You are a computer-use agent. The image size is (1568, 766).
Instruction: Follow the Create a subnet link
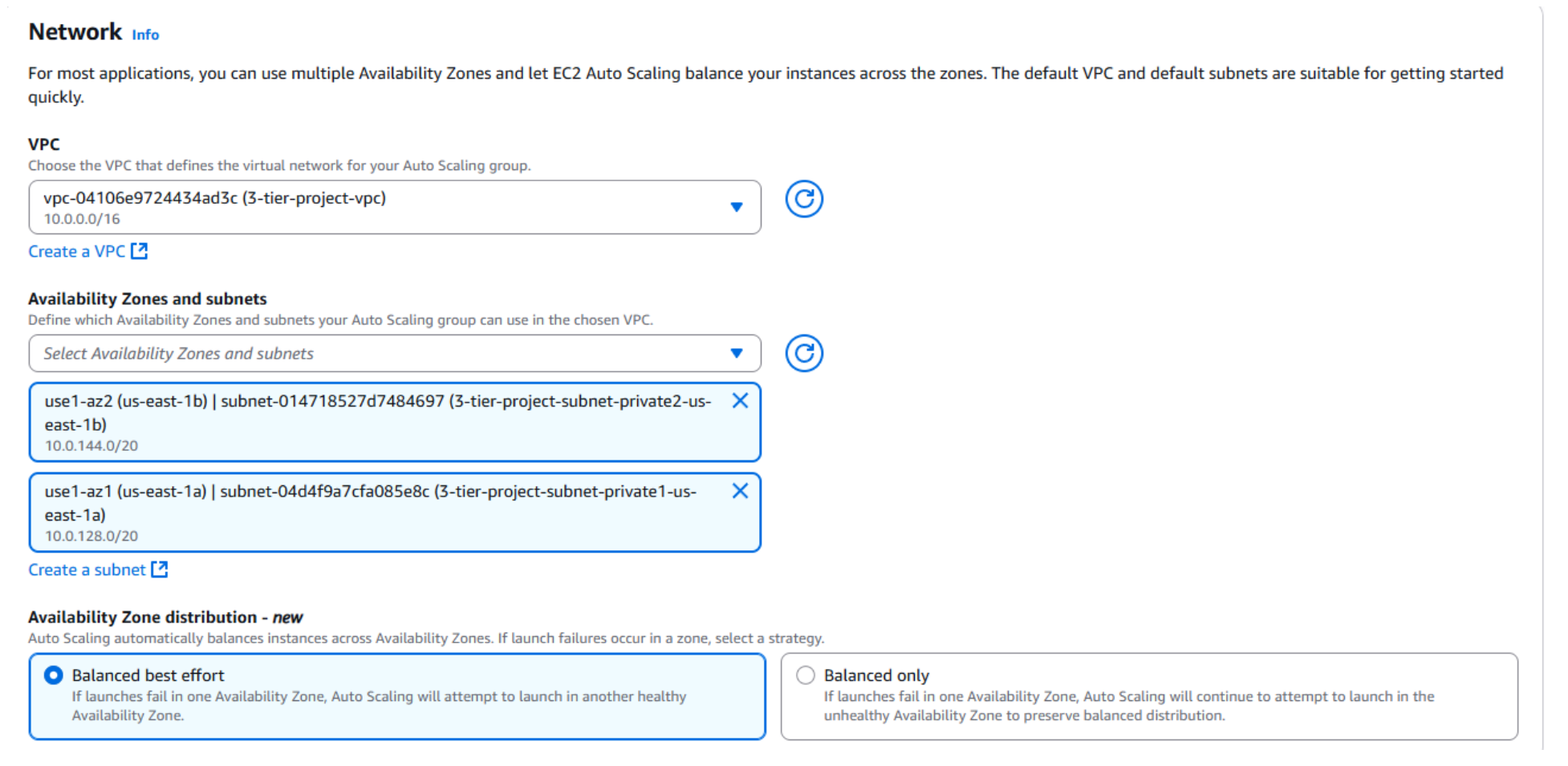pos(87,569)
